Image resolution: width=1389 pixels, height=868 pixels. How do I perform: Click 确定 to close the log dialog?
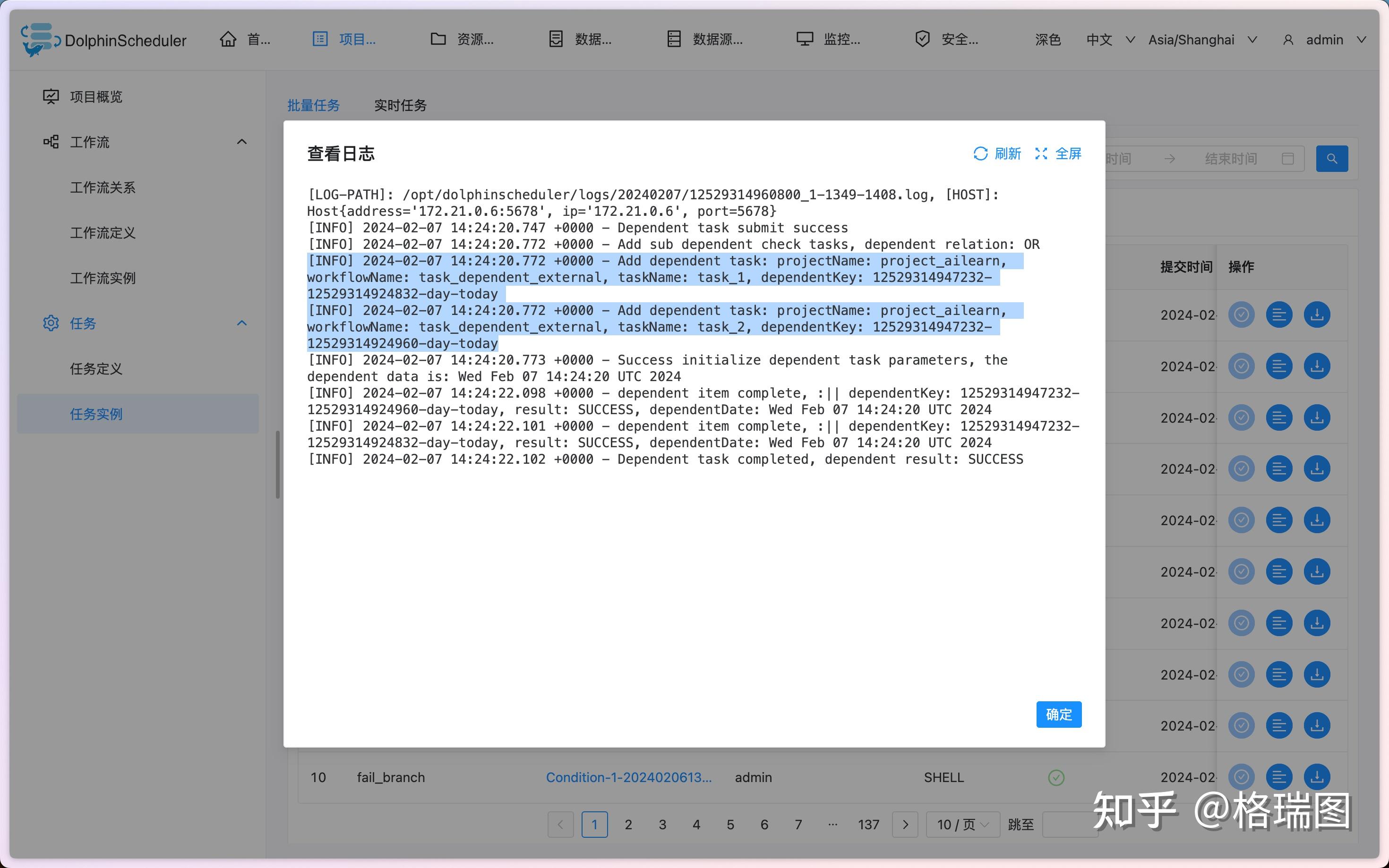coord(1058,714)
